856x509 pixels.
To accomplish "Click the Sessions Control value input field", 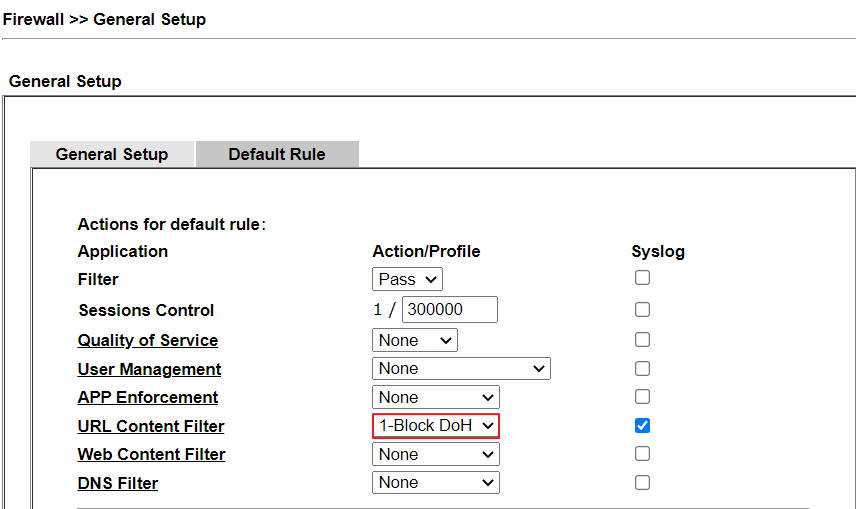I will pos(449,310).
